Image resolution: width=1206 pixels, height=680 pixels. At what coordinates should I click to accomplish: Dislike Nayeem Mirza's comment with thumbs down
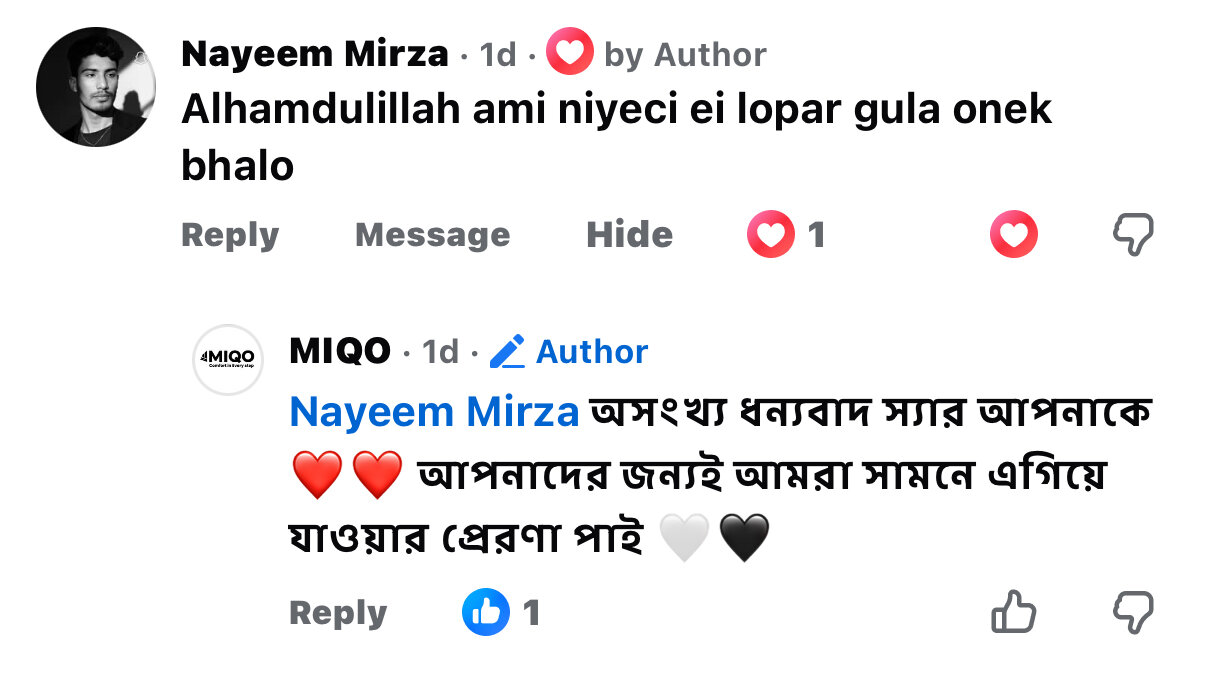(1133, 235)
